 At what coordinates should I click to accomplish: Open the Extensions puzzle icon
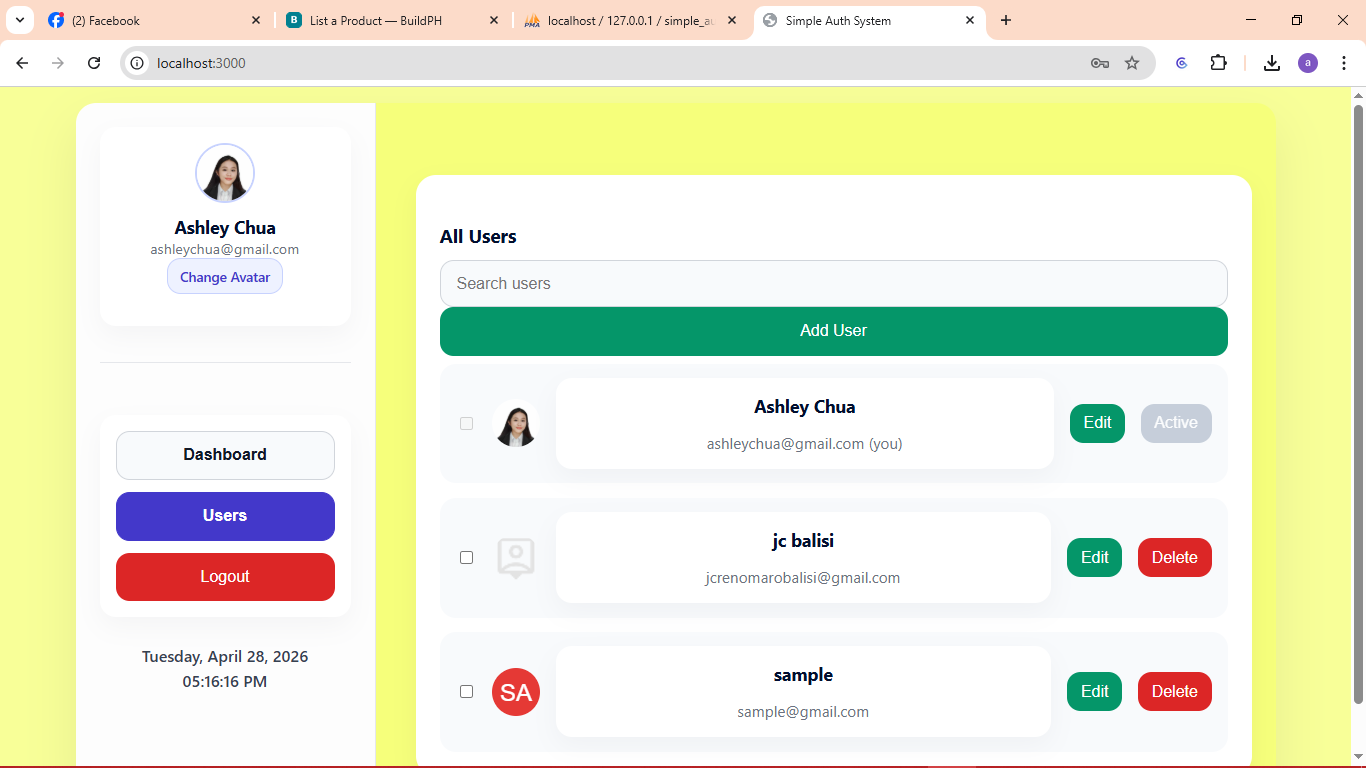point(1218,63)
